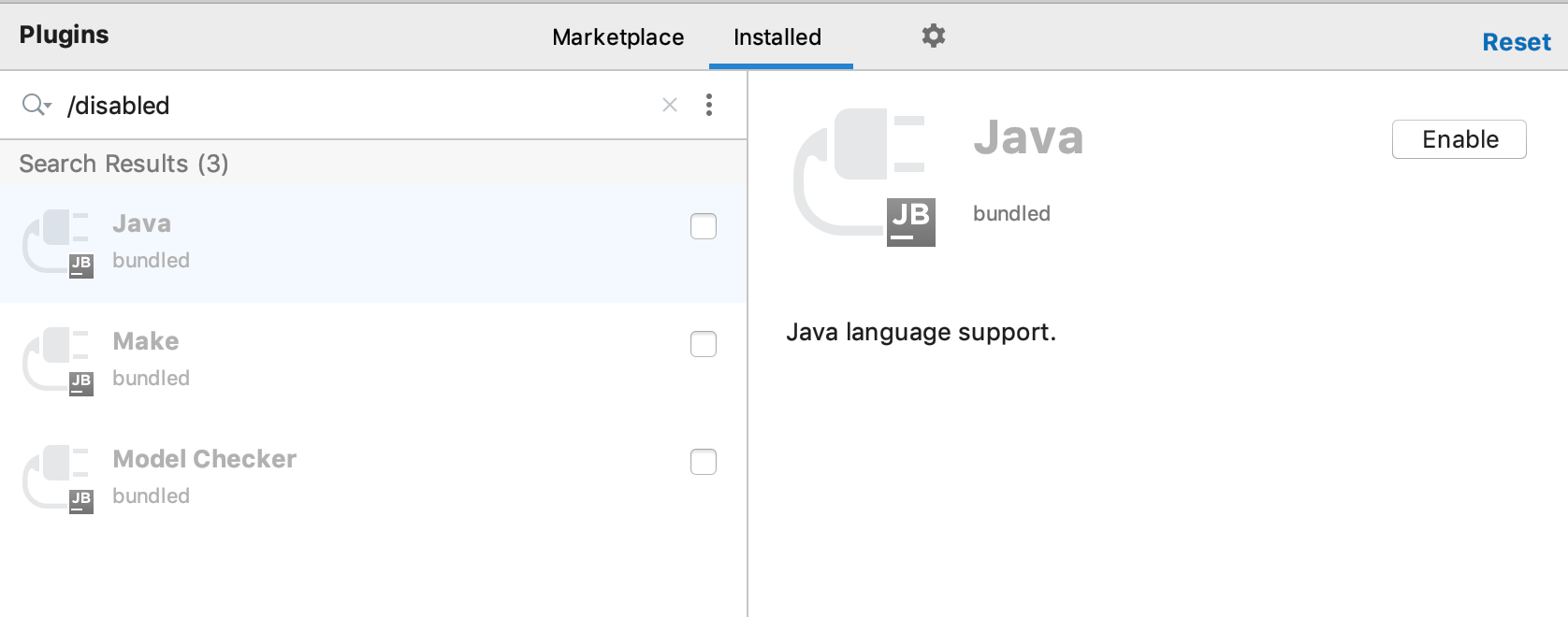Enable the Java plugin checkbox

tap(704, 226)
